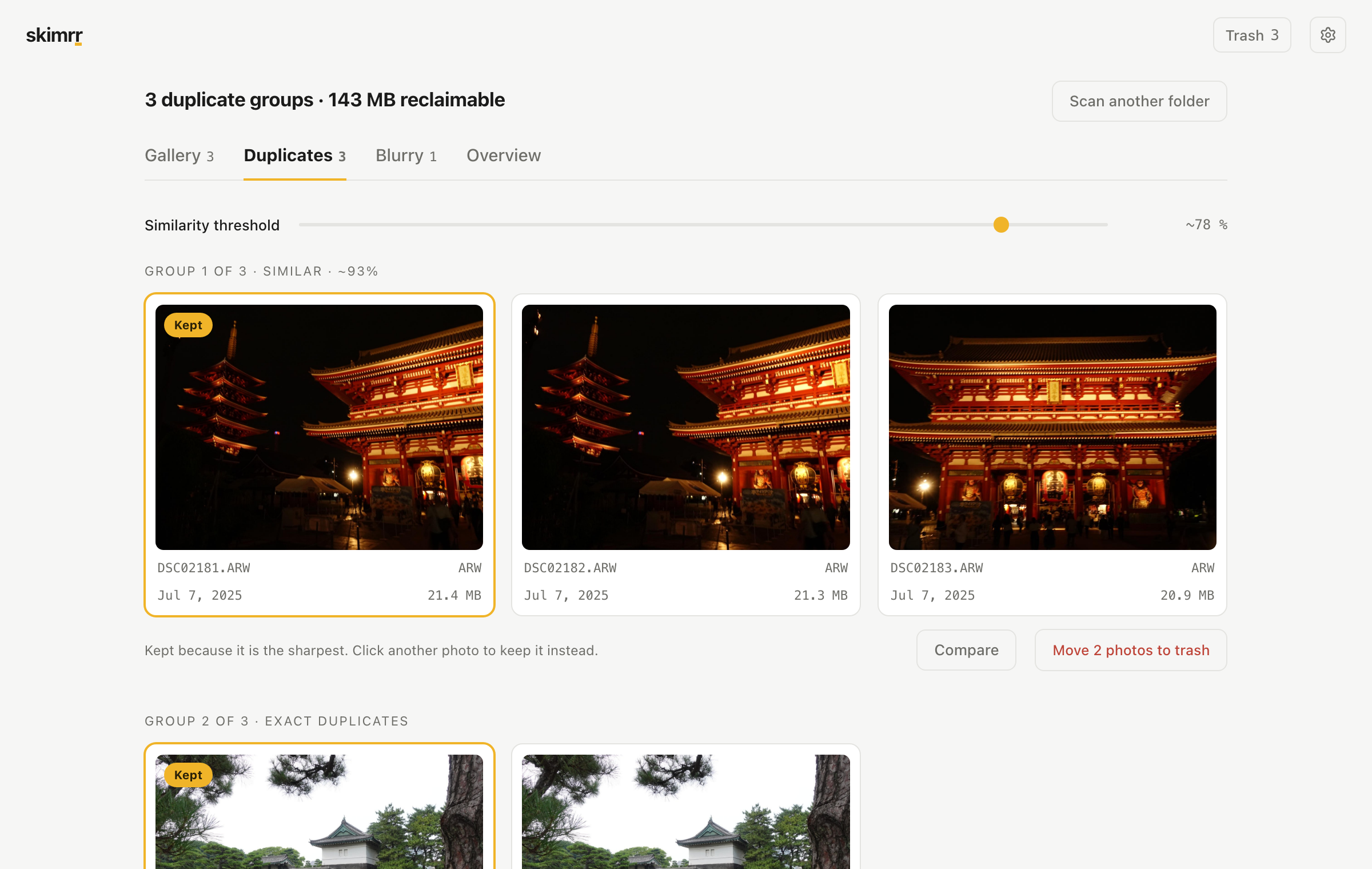Screen dimensions: 1372x869
Task: Click the filename DSC02182.ARW
Action: pos(570,568)
